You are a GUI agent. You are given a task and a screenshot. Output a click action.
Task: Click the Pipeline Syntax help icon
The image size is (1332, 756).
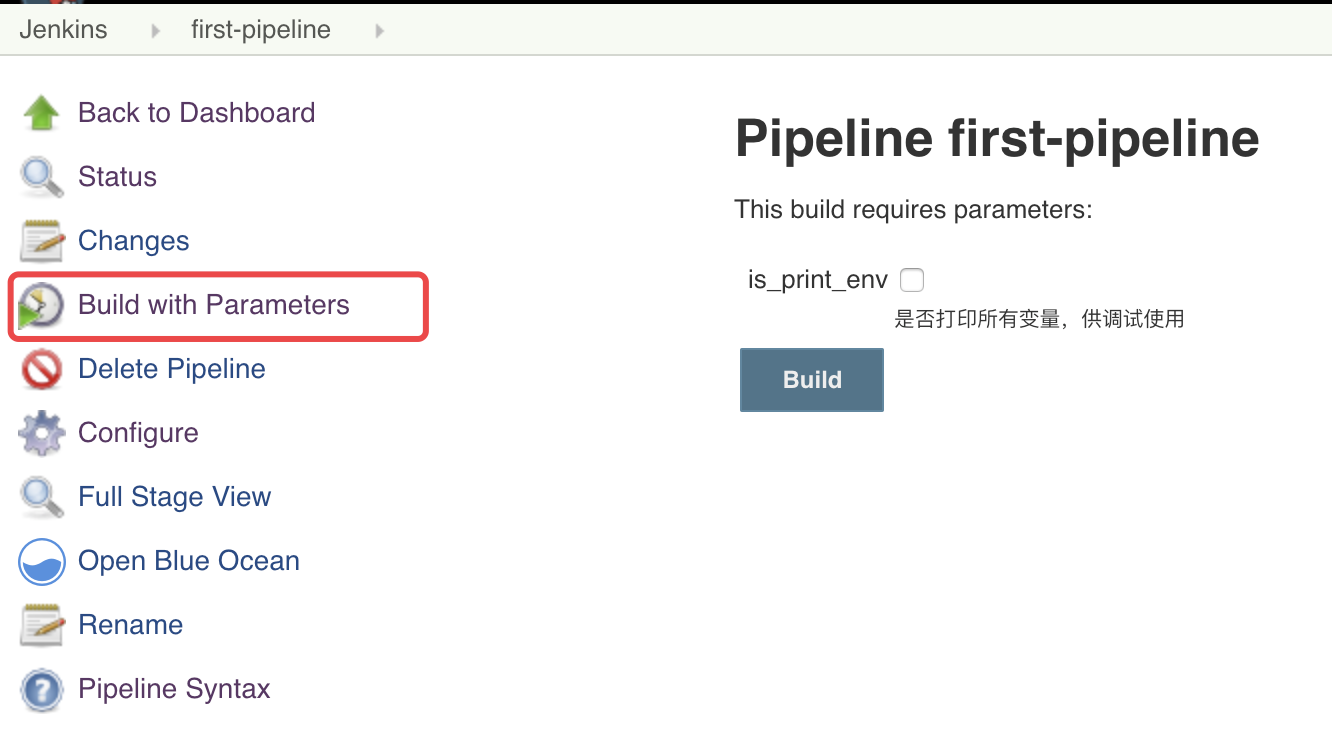tap(41, 689)
